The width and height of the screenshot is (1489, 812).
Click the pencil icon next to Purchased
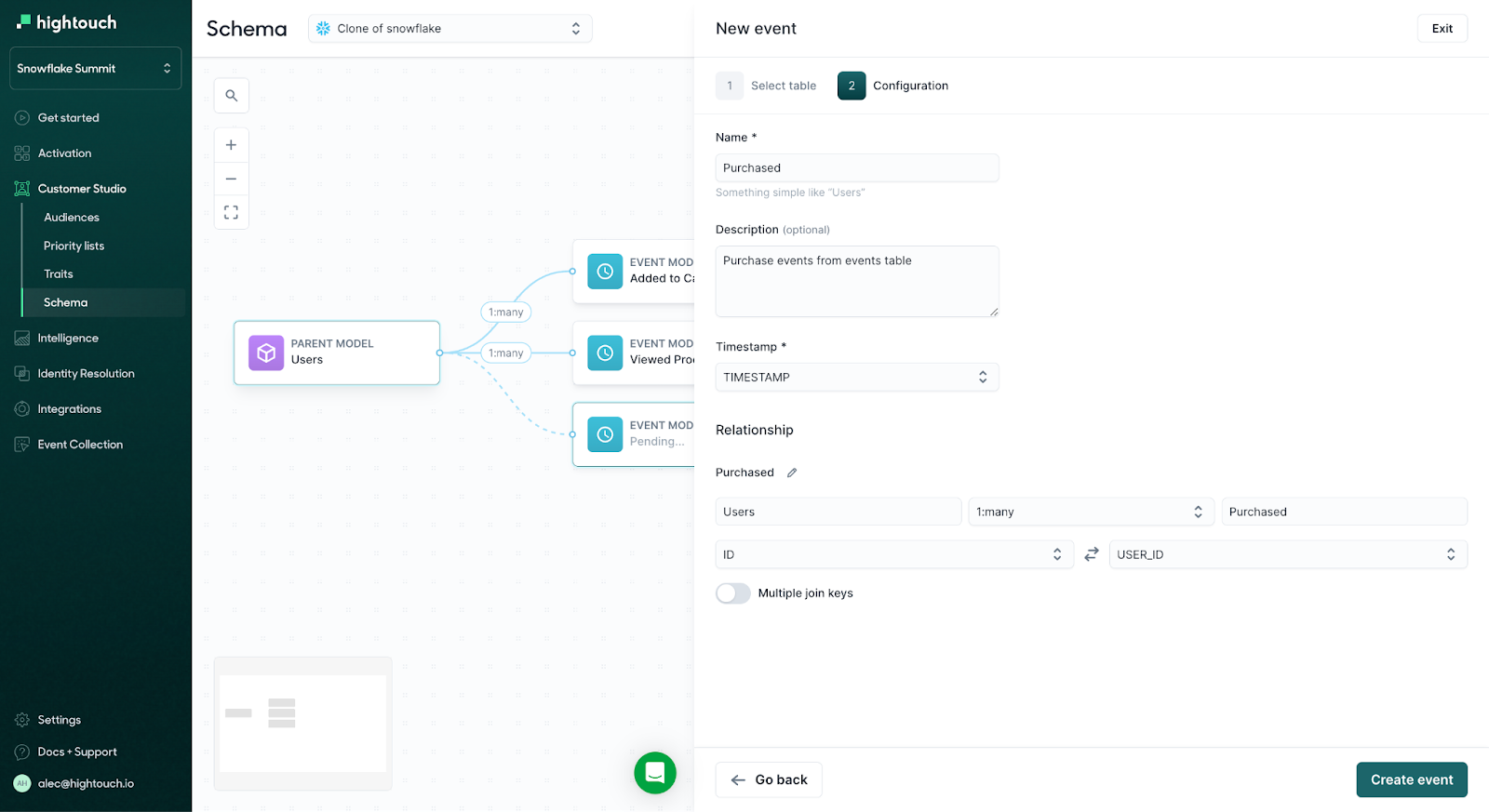792,473
